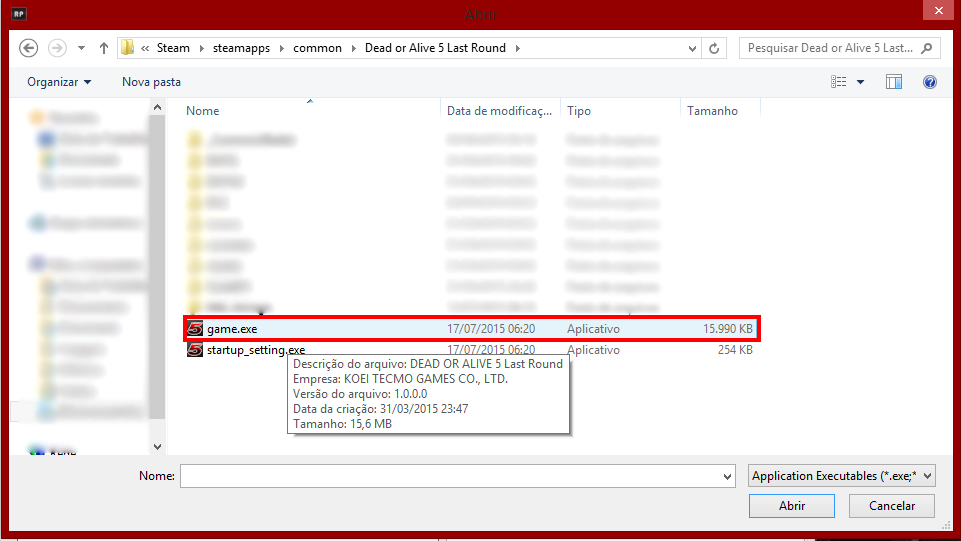Create folder with Nova pasta
Image resolution: width=961 pixels, height=541 pixels.
[151, 81]
